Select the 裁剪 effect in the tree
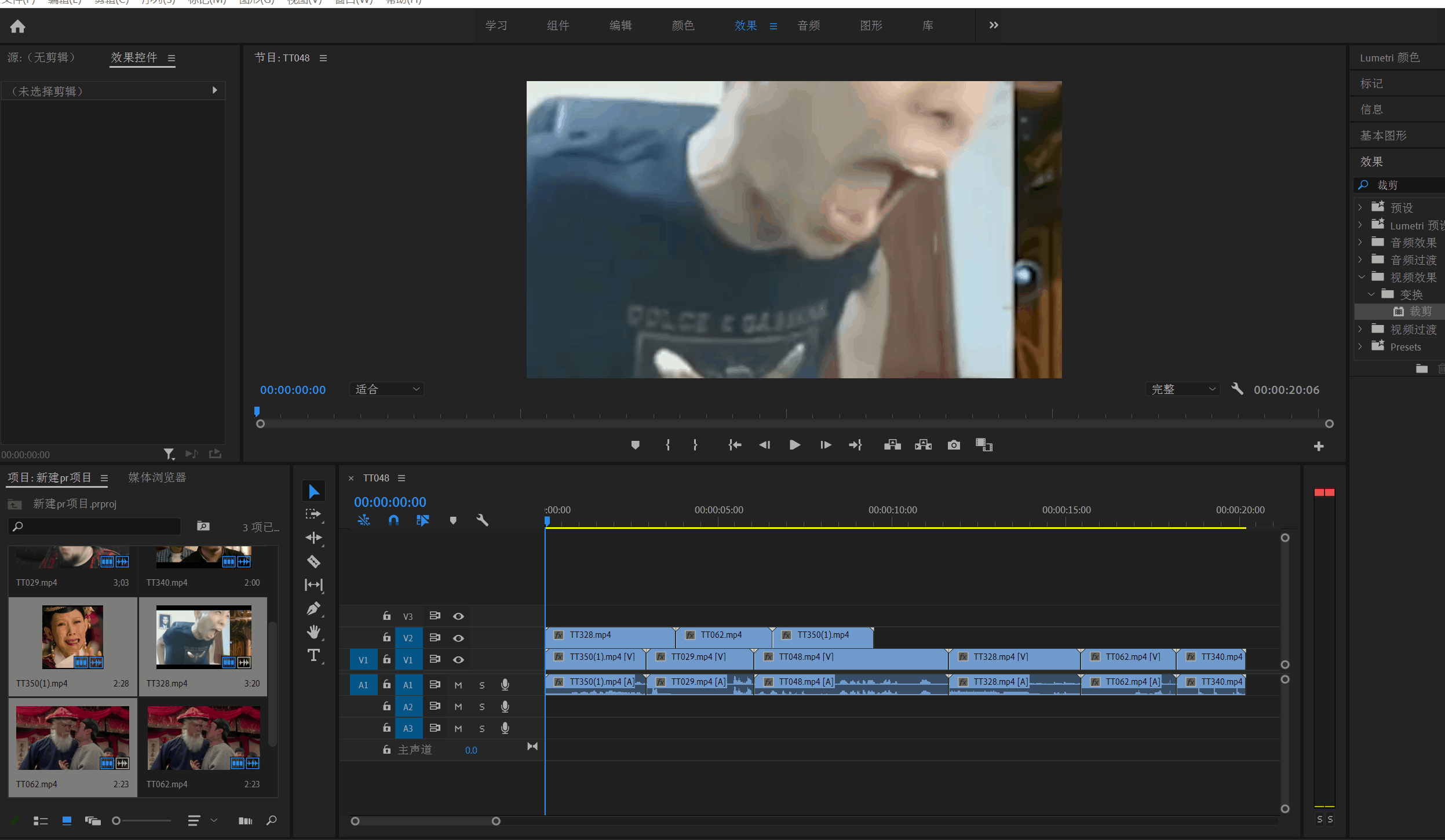The width and height of the screenshot is (1445, 840). [x=1420, y=312]
